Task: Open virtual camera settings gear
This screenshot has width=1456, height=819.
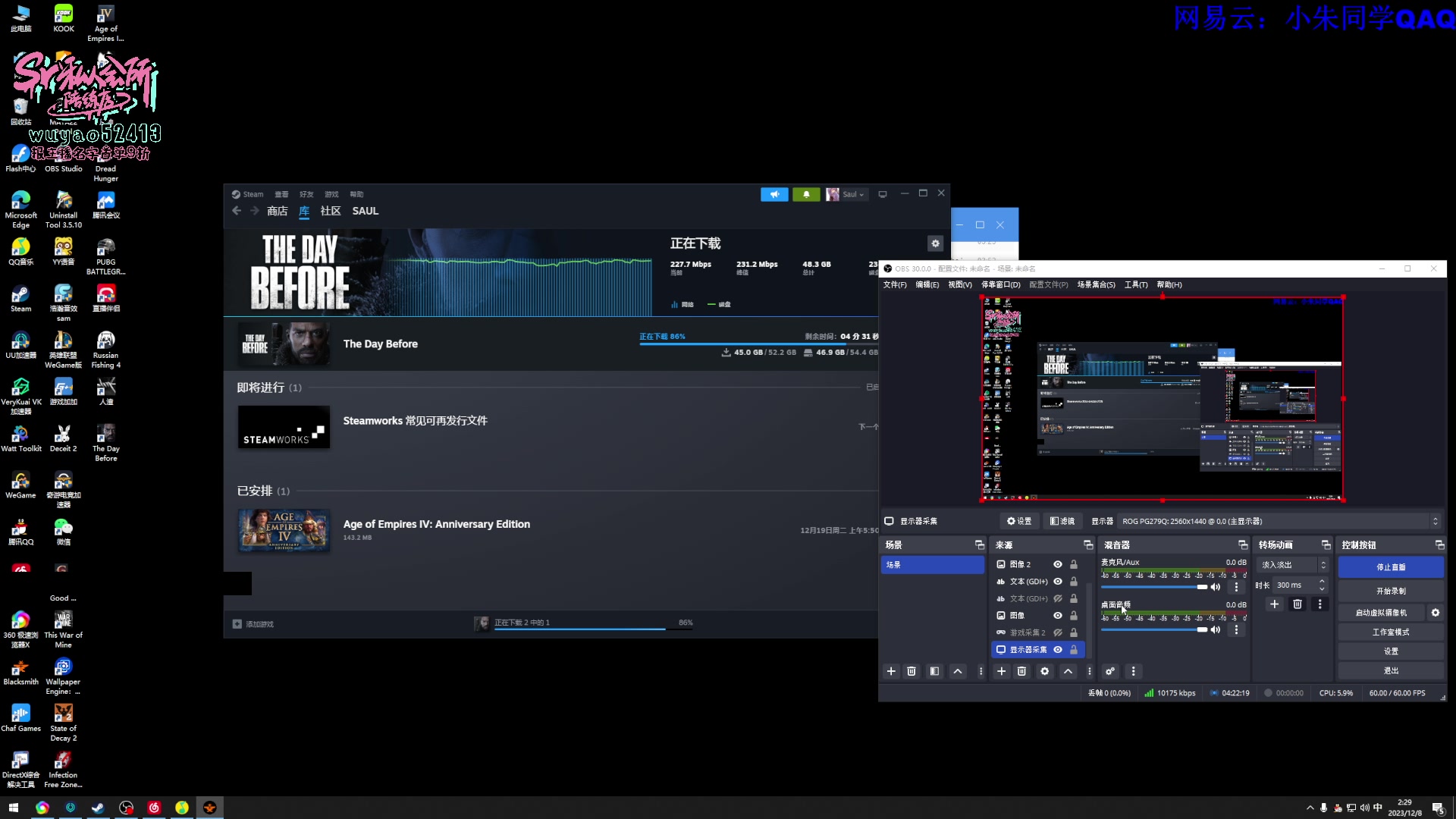Action: pyautogui.click(x=1435, y=613)
